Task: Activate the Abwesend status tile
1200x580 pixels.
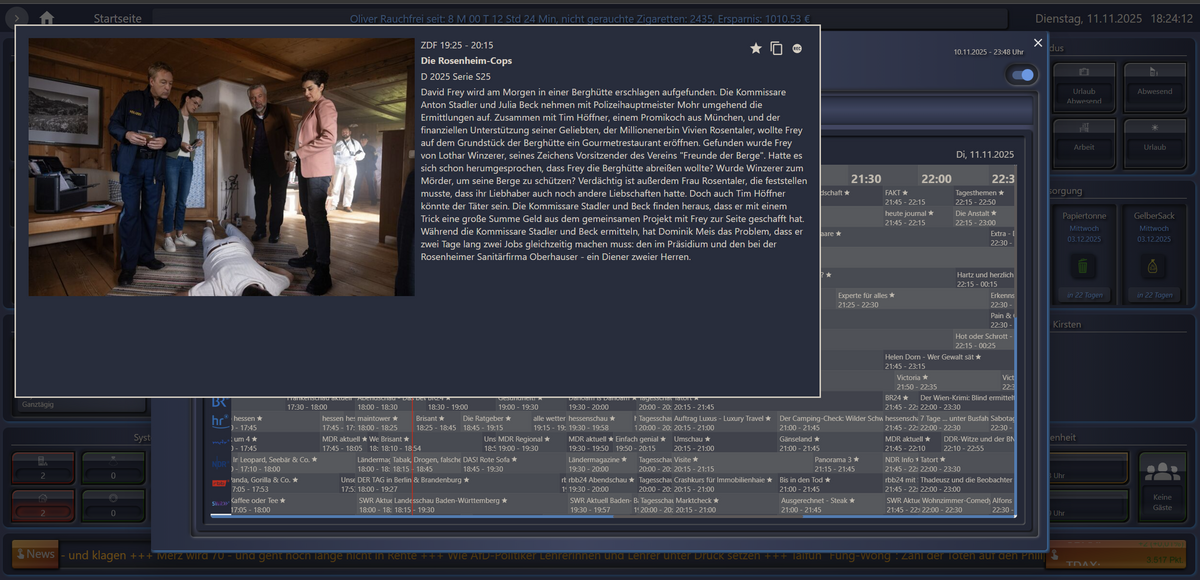Action: pyautogui.click(x=1155, y=88)
